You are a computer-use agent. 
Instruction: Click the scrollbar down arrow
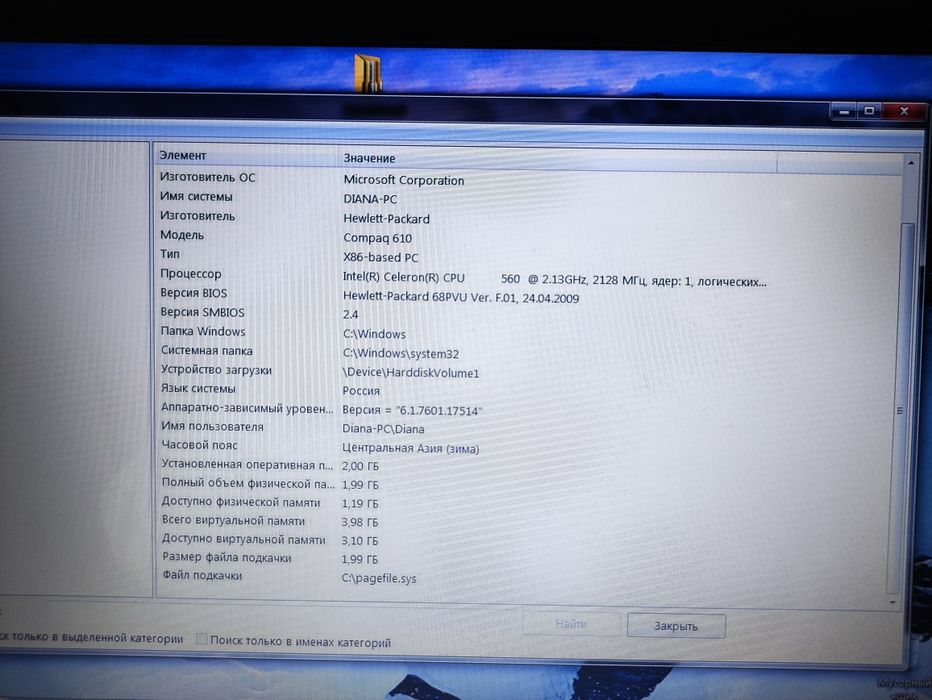pyautogui.click(x=892, y=602)
